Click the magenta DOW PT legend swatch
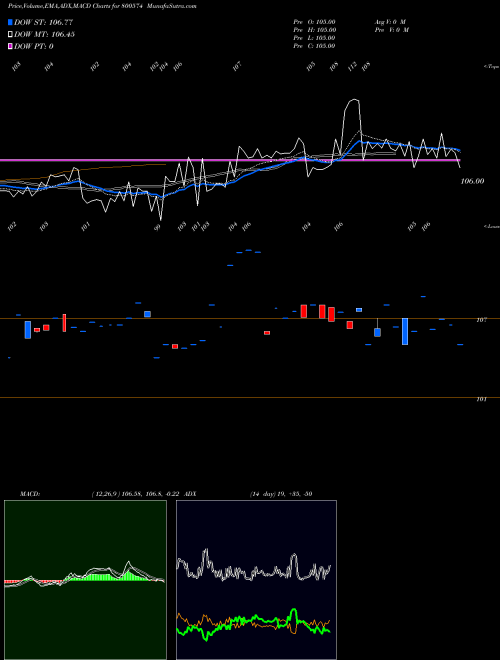Screen dimensions: 500x660 pos(11,46)
